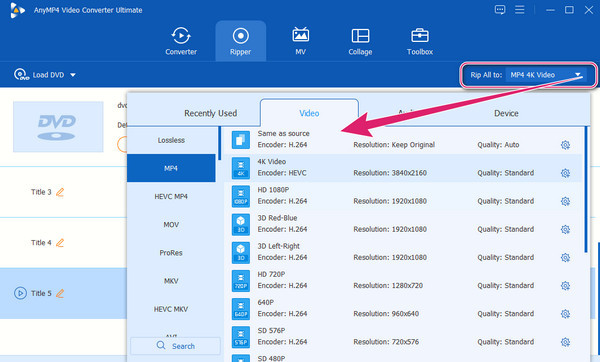The height and width of the screenshot is (362, 600).
Task: Switch to the Ripper module
Action: [240, 41]
